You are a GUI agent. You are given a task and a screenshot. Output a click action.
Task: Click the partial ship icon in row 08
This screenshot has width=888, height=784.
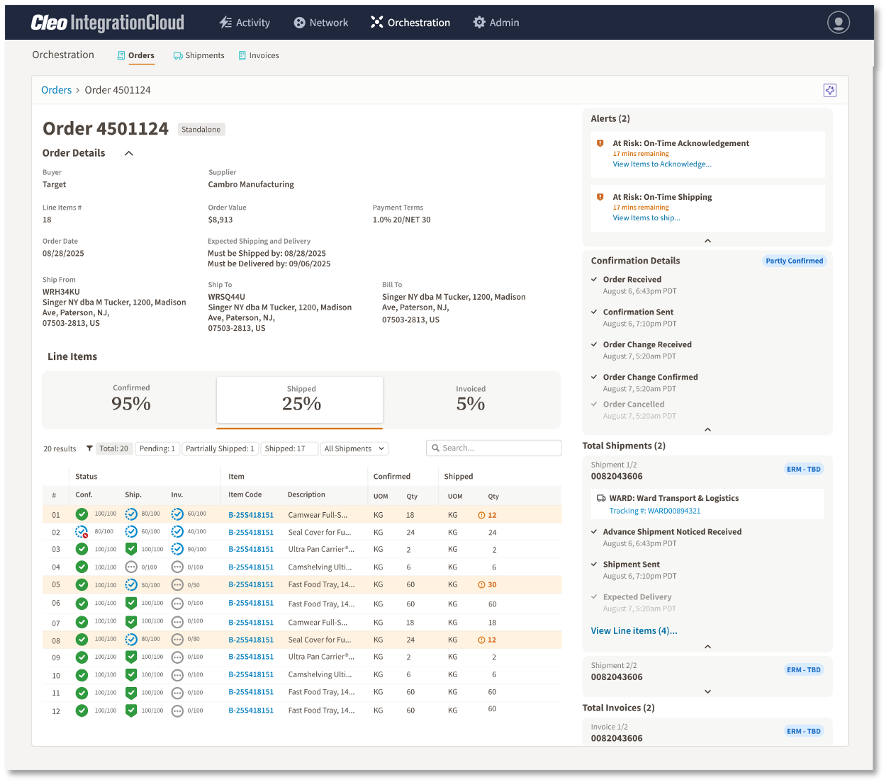click(131, 640)
